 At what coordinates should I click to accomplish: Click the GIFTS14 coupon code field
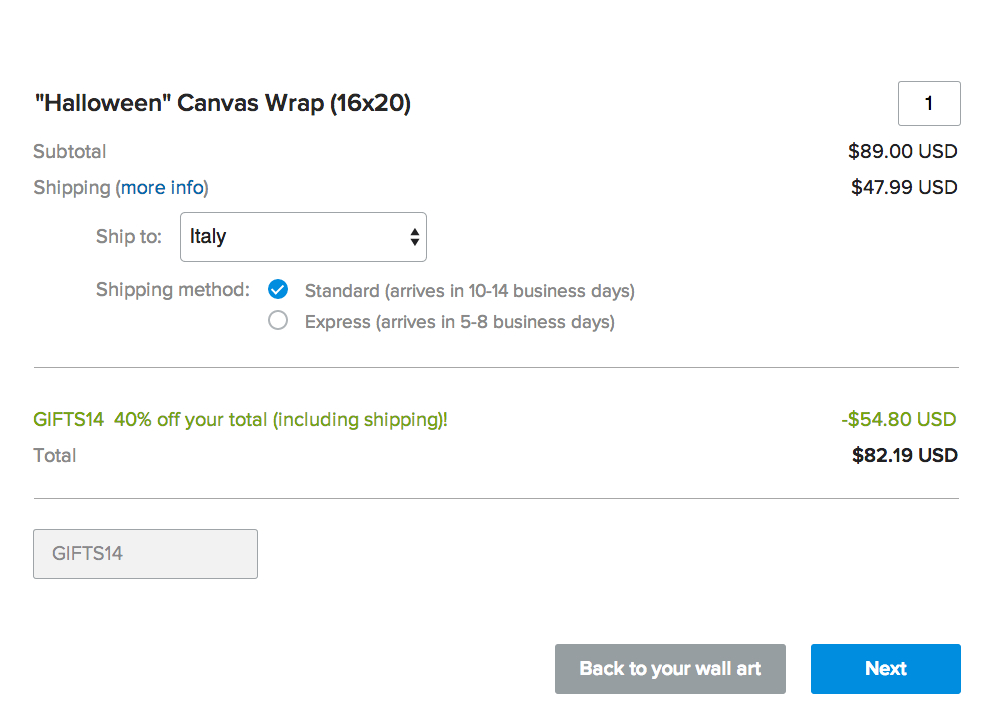[145, 554]
